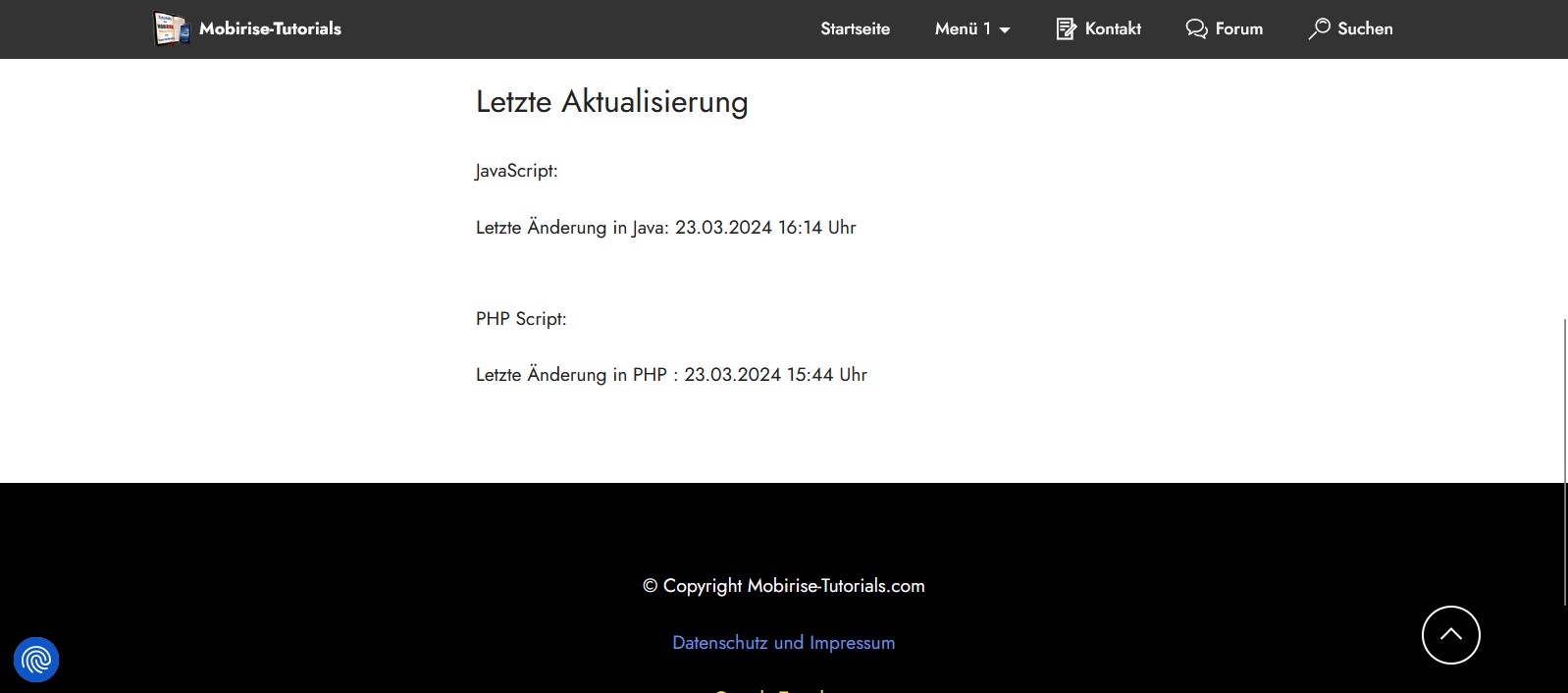1568x693 pixels.
Task: Click the Letzte Änderung in Java timestamp line
Action: [665, 228]
